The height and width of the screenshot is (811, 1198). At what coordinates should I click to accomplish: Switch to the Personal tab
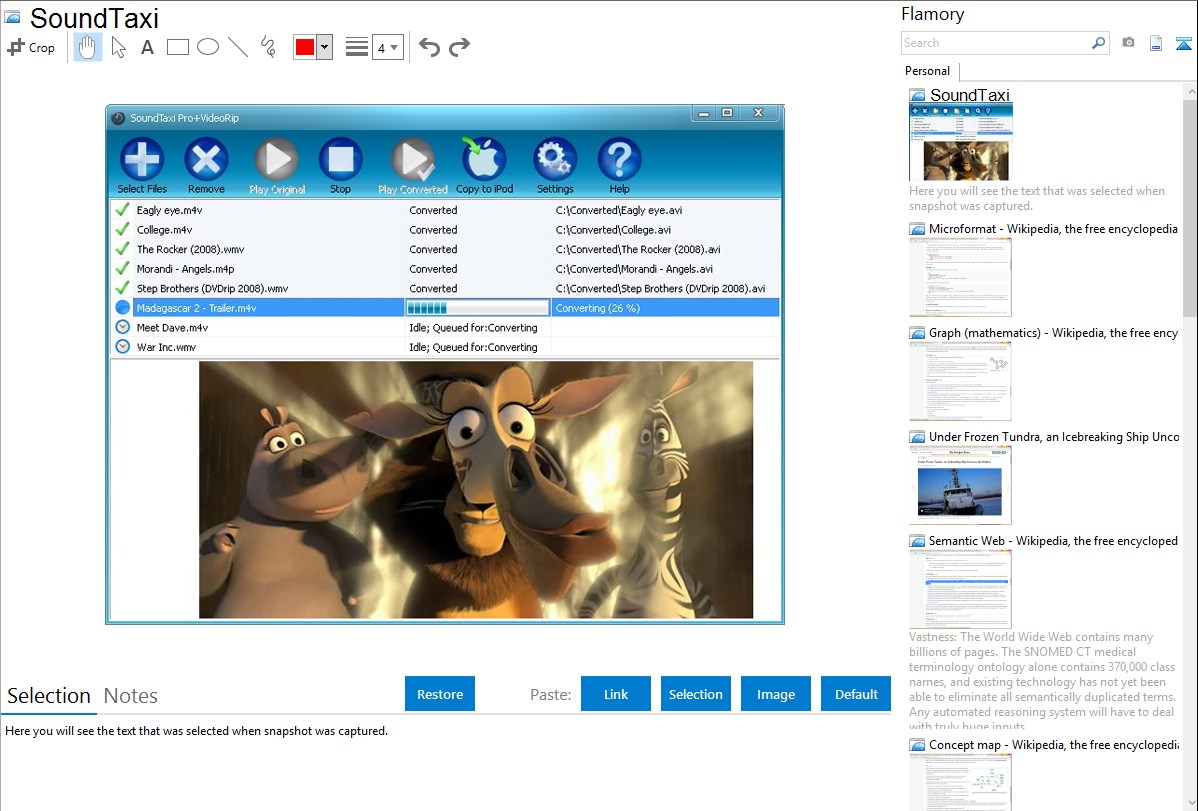[x=928, y=70]
